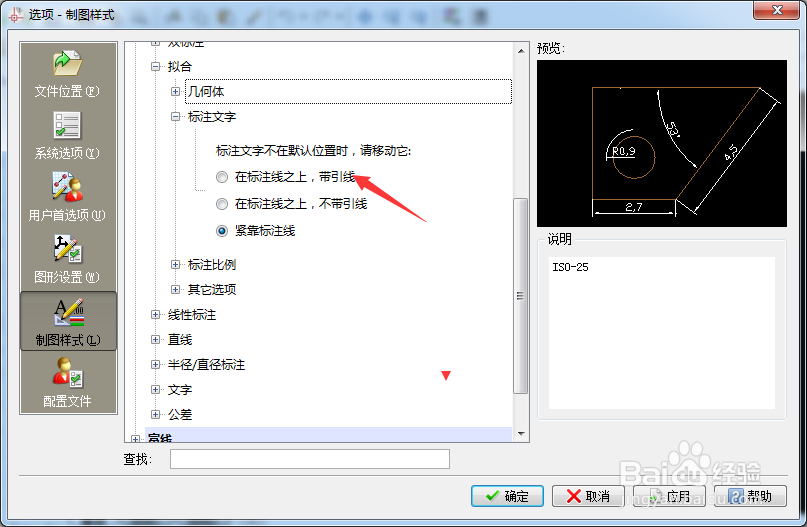The width and height of the screenshot is (807, 527).
Task: Expand the 其它选项 node
Action: pos(176,289)
